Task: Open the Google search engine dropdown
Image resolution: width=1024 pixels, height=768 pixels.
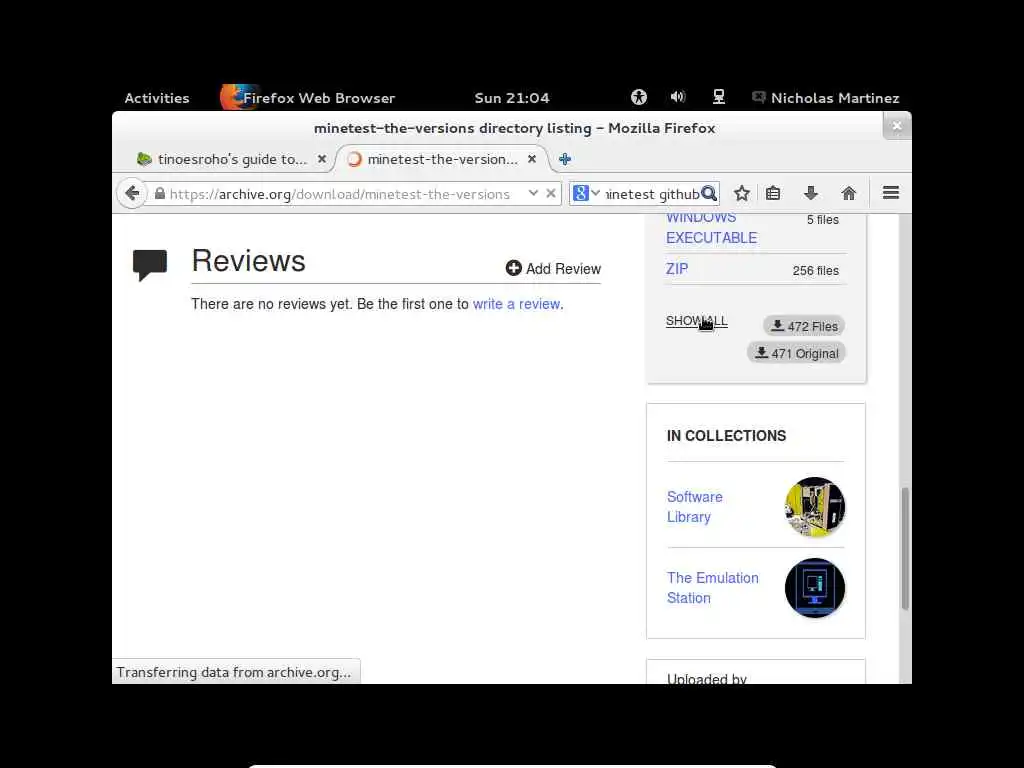Action: [586, 193]
